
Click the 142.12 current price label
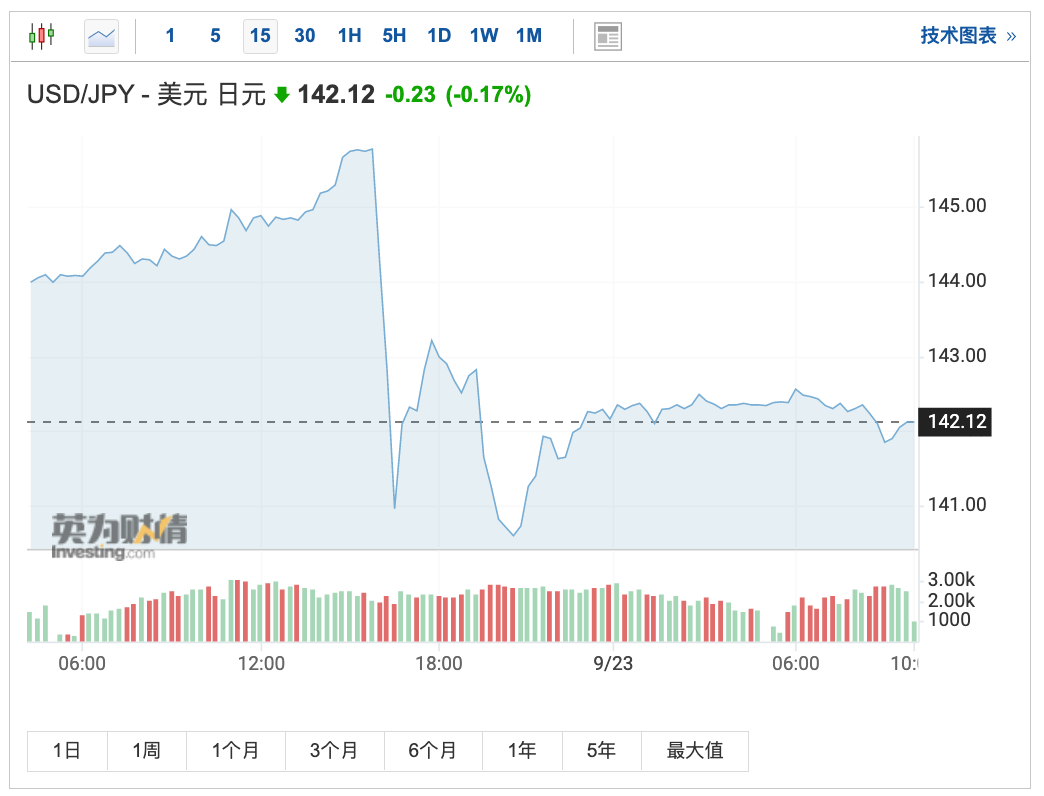tap(957, 422)
